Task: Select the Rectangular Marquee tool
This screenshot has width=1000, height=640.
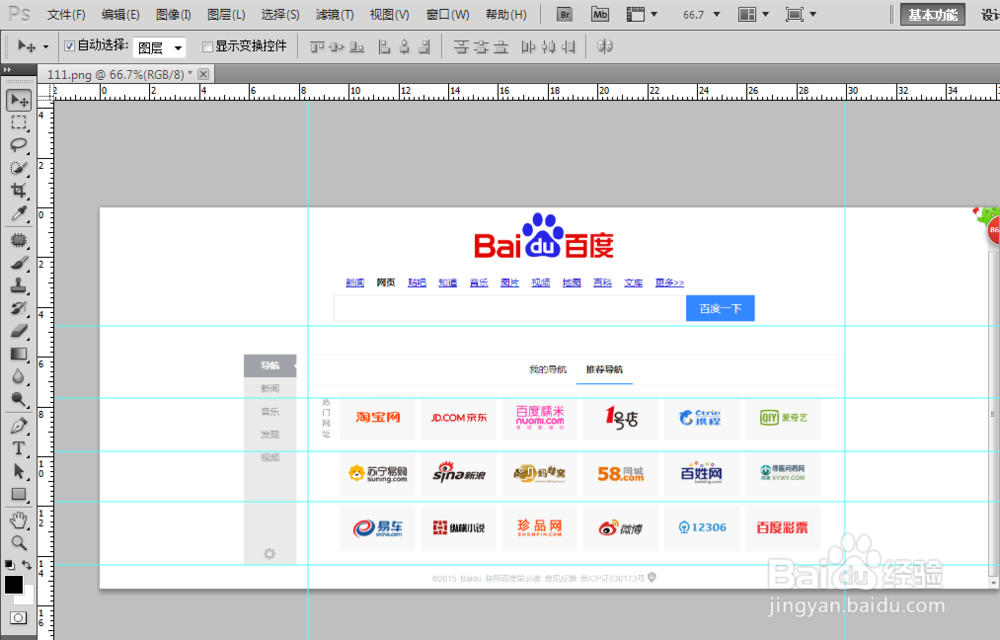Action: (19, 122)
